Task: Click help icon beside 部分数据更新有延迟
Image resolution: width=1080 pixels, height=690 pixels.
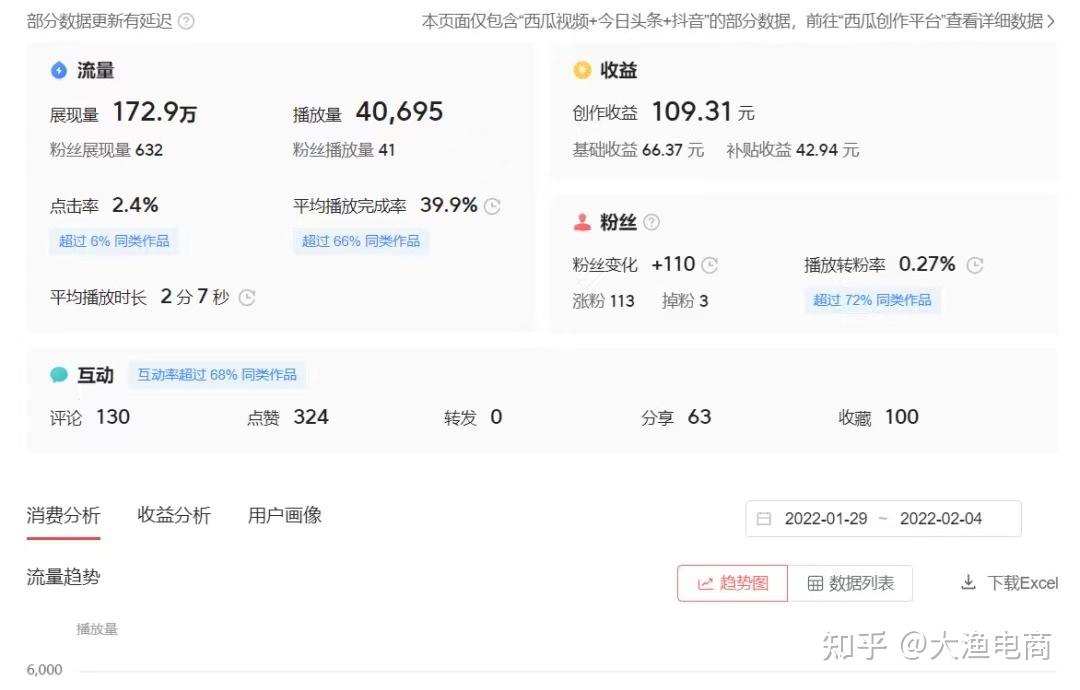Action: [186, 21]
